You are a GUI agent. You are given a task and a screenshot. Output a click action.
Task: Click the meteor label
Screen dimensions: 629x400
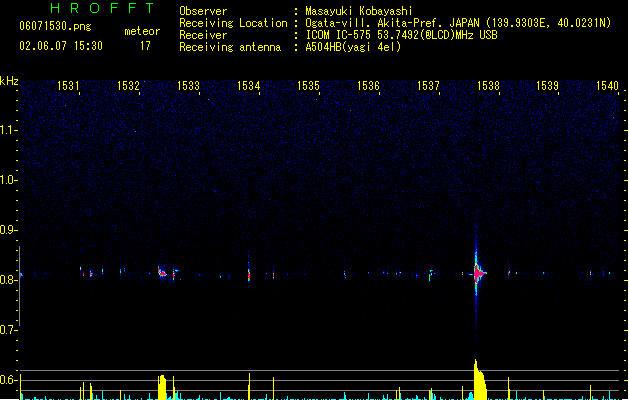pos(142,31)
